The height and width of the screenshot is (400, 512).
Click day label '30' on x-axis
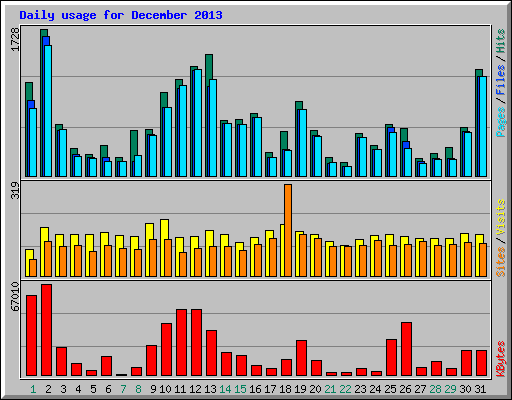(465, 389)
